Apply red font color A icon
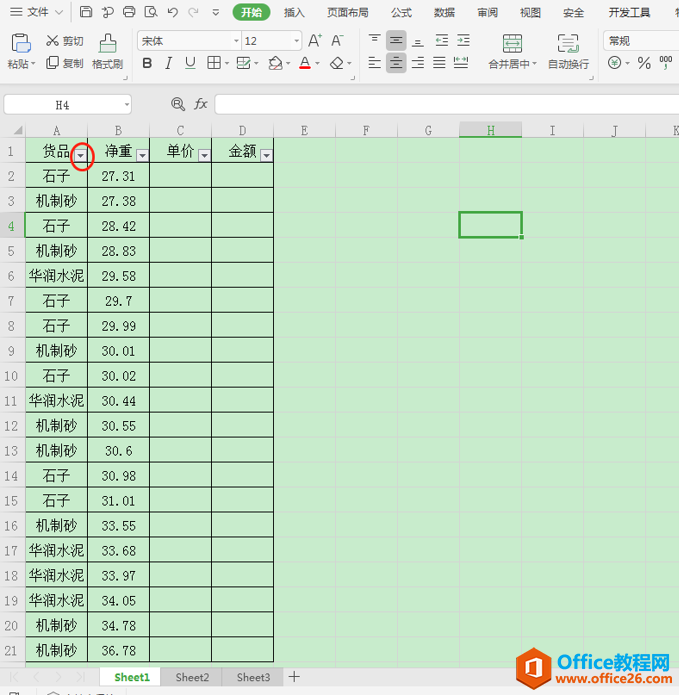Screen dimensions: 679x696 (305, 63)
